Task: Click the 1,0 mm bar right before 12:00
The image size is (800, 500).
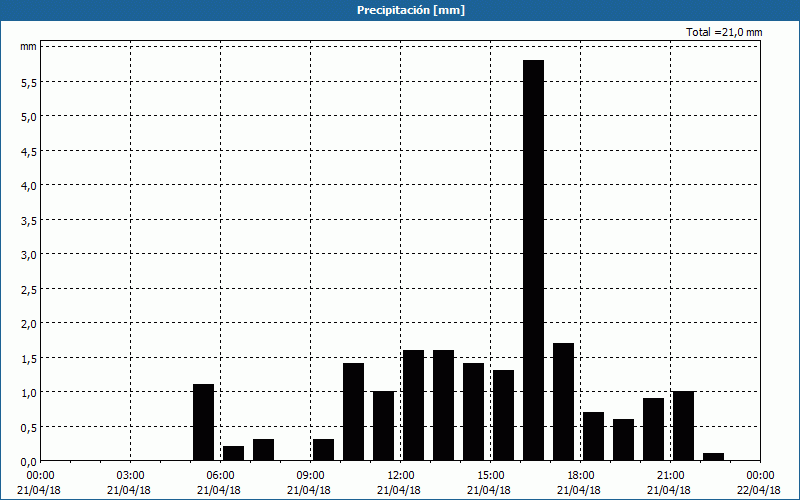Action: point(384,426)
